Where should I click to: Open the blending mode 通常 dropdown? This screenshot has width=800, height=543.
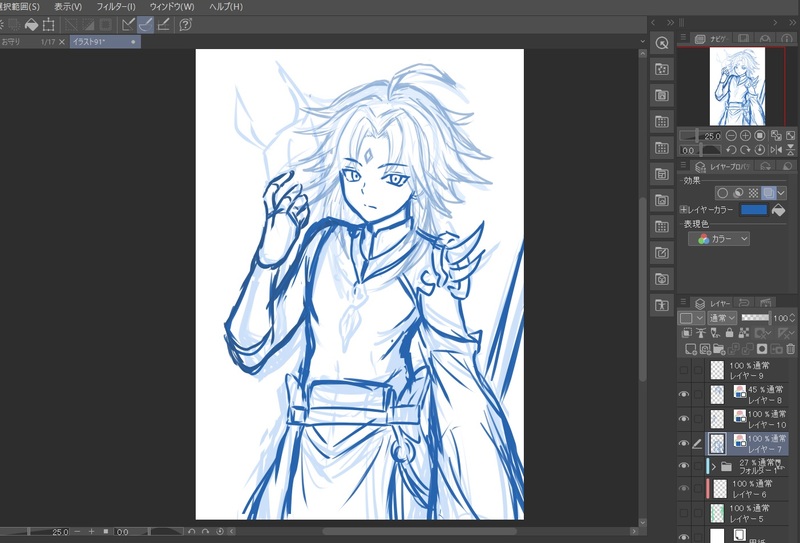pos(722,318)
